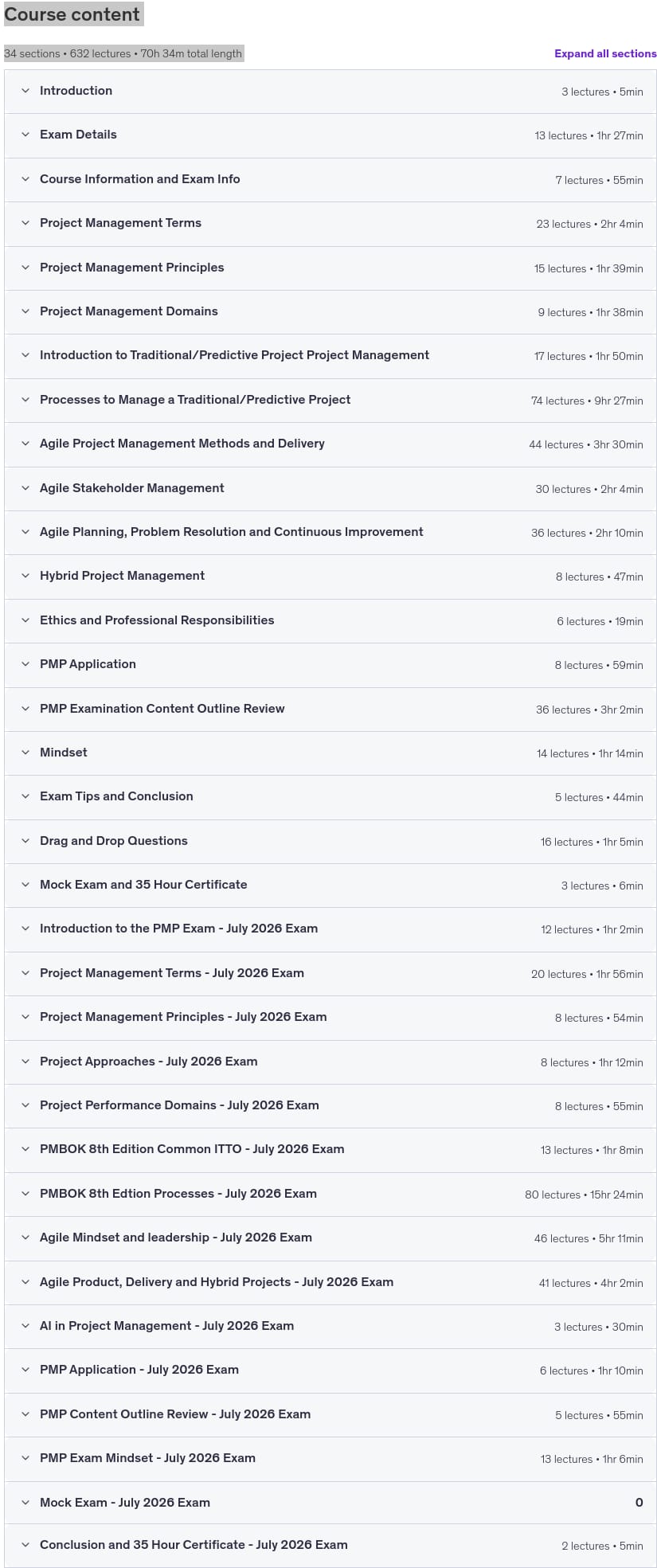This screenshot has width=657, height=1568.
Task: Toggle the Agile Mindset and leadership chevron
Action: click(x=25, y=1238)
